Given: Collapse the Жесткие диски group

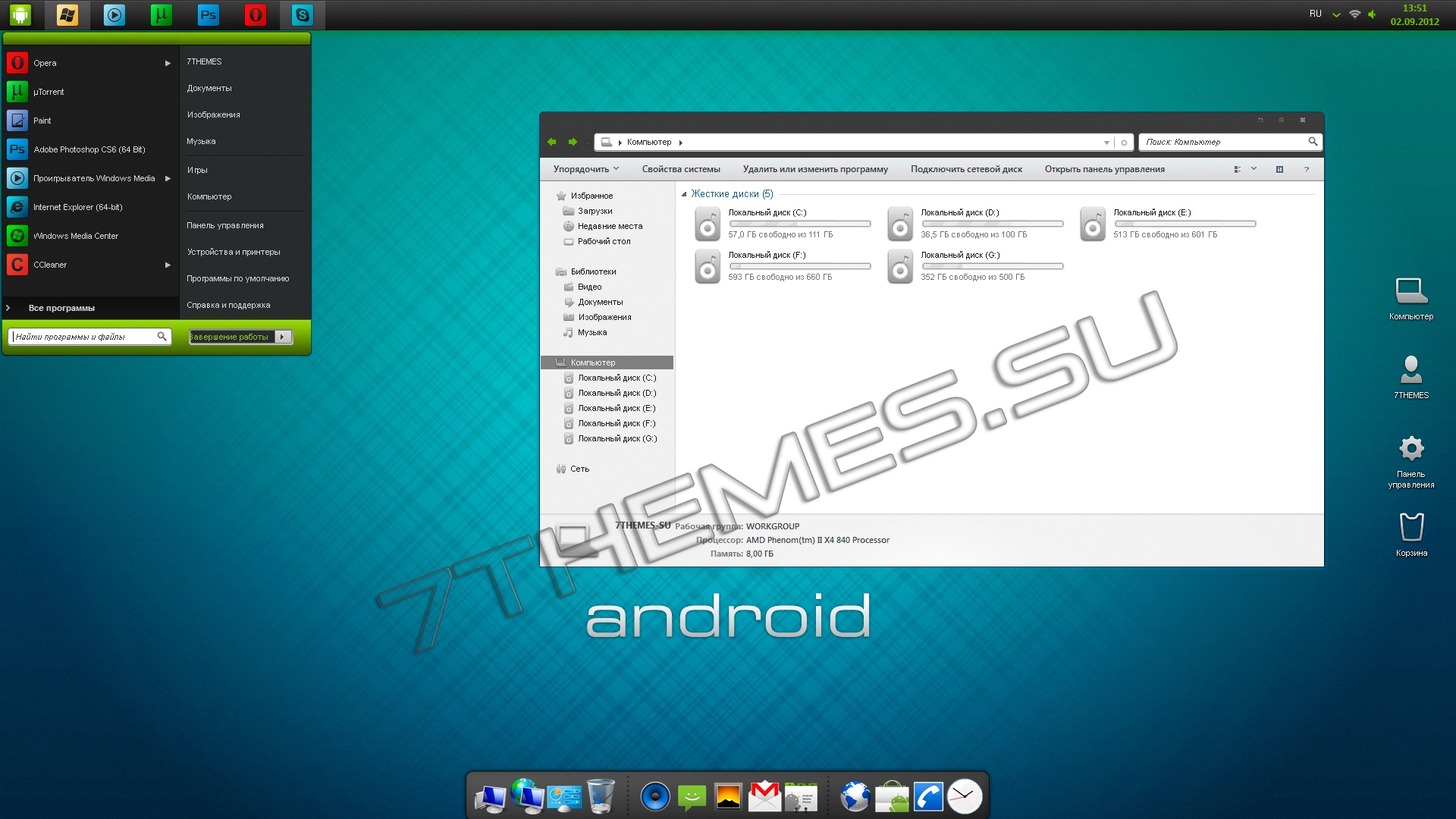Looking at the screenshot, I should [684, 194].
